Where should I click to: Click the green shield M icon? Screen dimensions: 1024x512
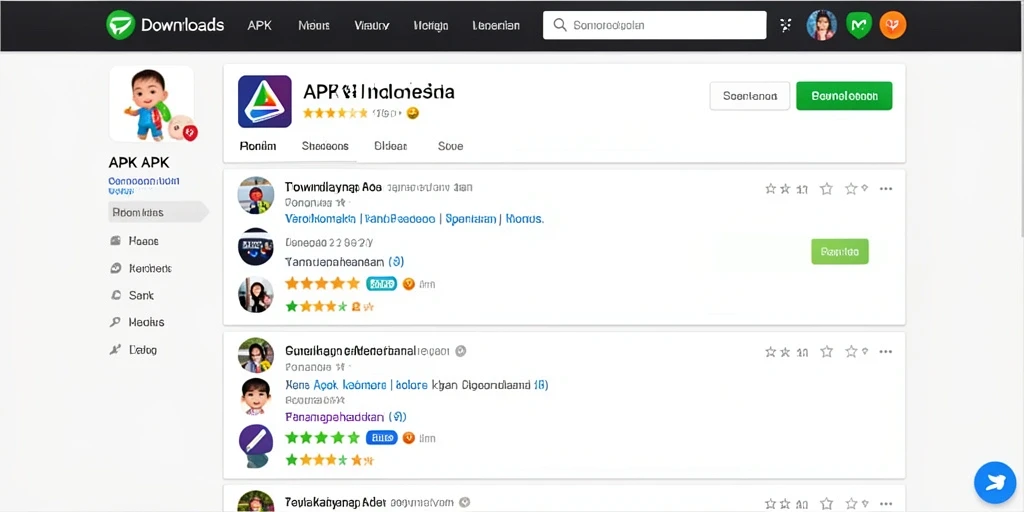859,25
